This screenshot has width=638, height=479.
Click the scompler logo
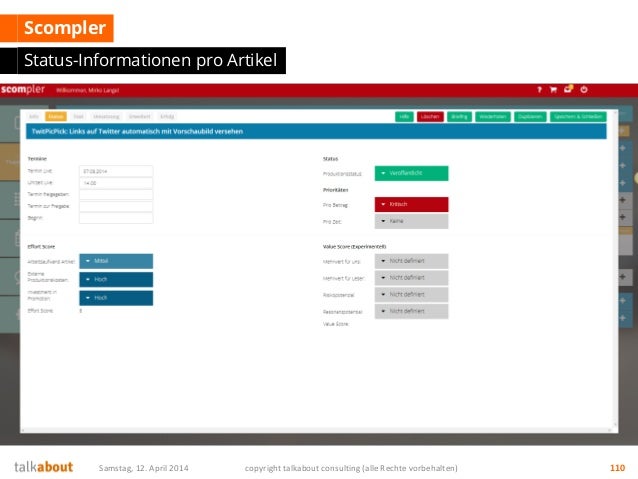(23, 89)
